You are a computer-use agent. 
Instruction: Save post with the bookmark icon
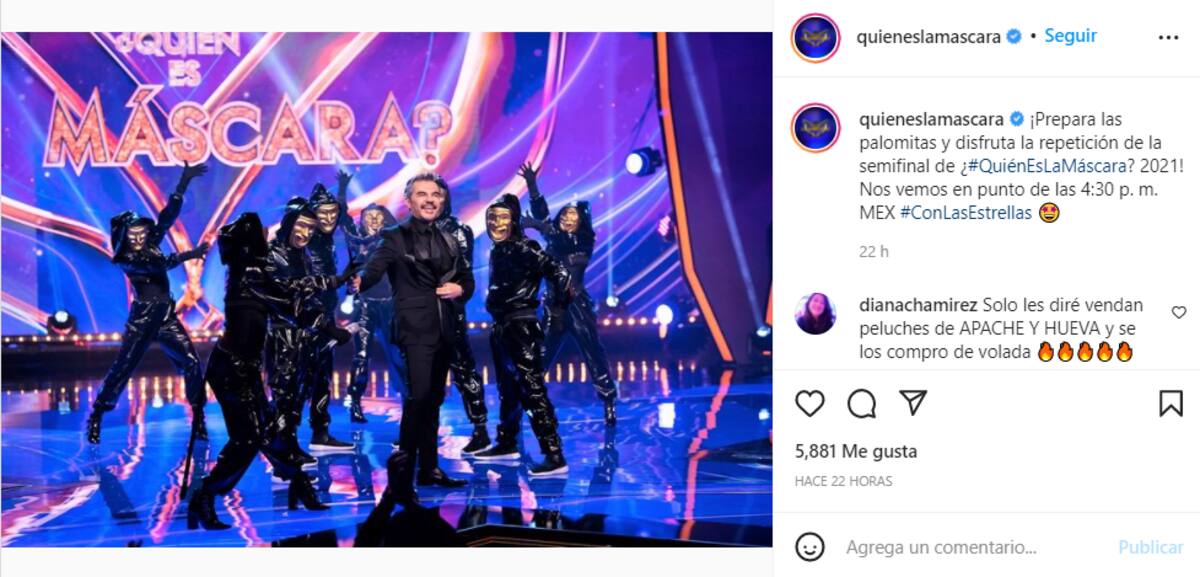(1170, 403)
